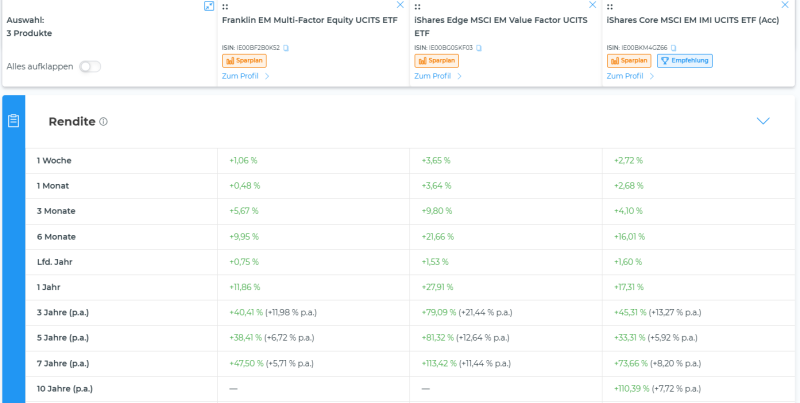Remove the iShares Edge MSCI EM Value column
The width and height of the screenshot is (800, 403).
pos(592,5)
